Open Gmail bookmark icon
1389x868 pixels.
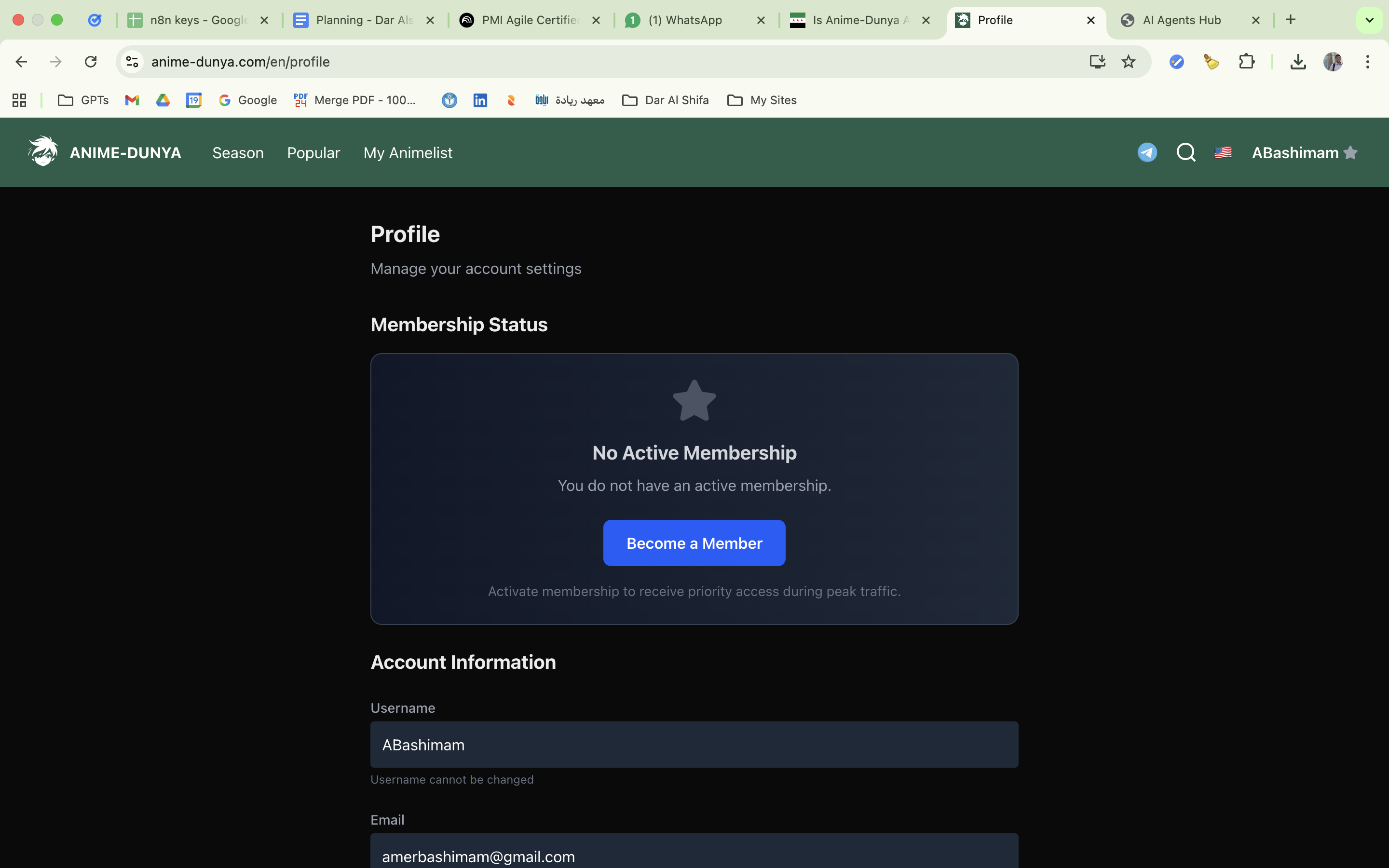[x=132, y=100]
